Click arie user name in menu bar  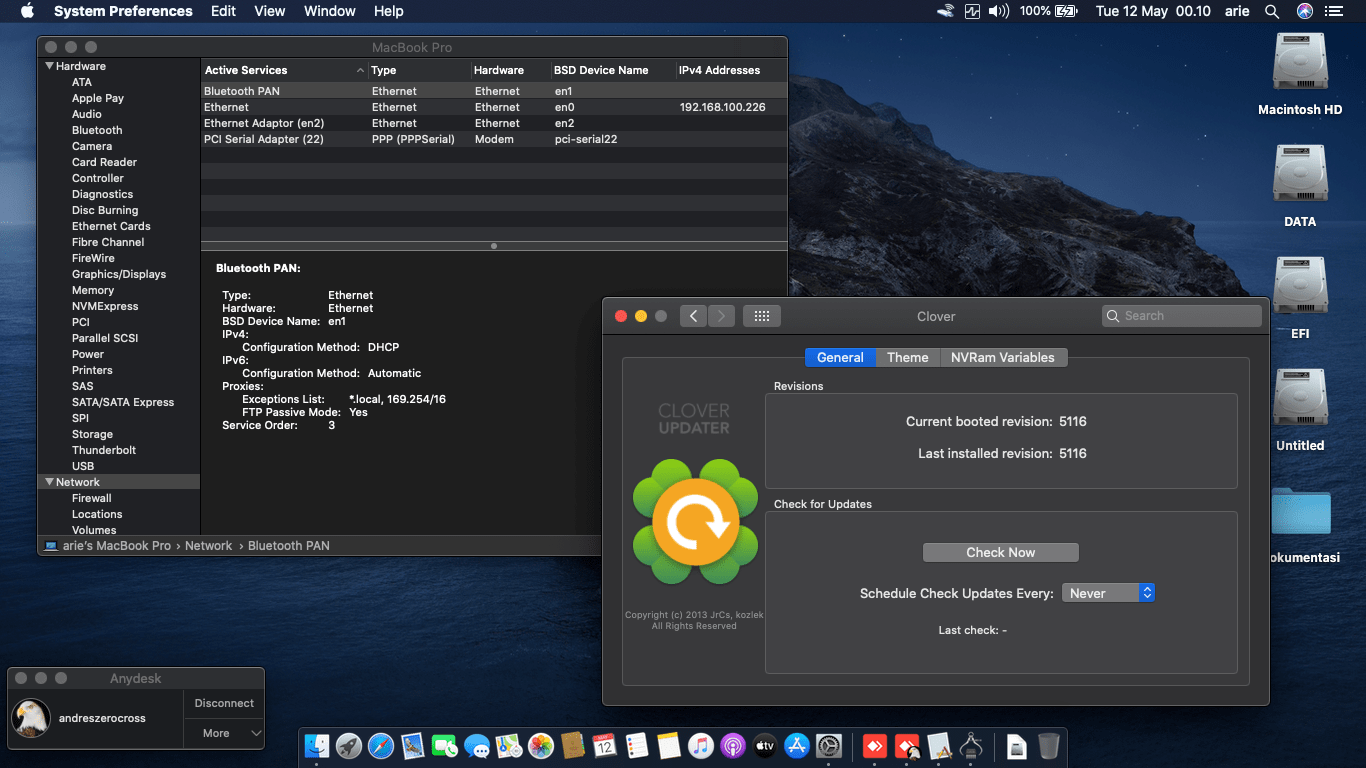tap(1237, 12)
